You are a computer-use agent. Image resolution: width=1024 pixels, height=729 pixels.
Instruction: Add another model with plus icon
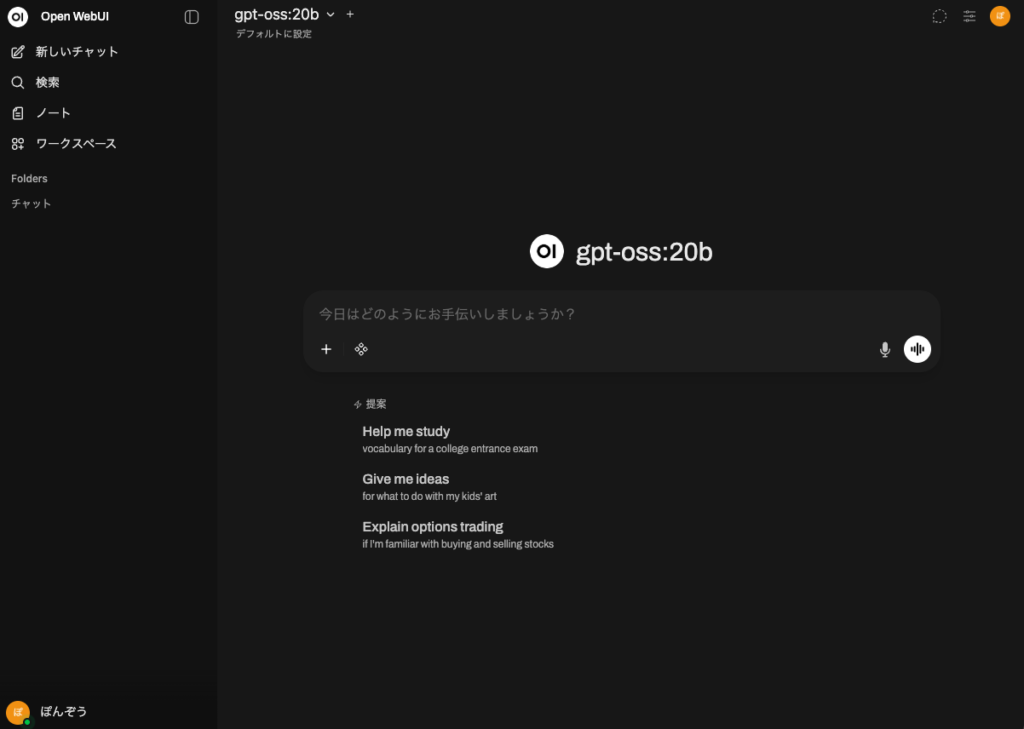coord(350,14)
